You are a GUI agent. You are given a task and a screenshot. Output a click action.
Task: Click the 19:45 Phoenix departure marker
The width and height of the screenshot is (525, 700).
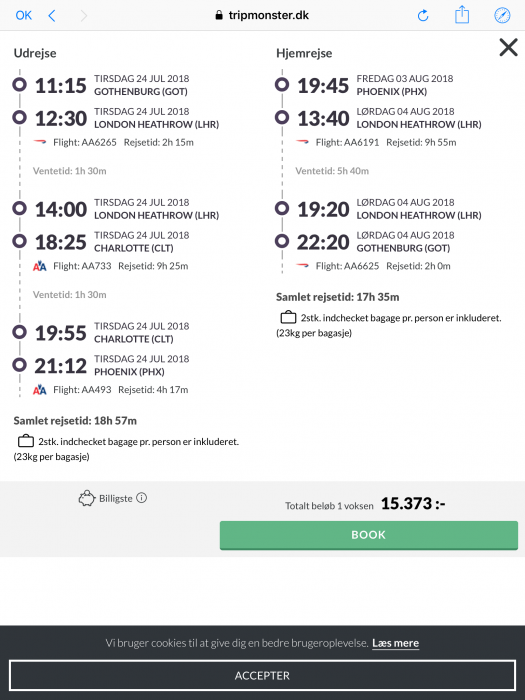pos(282,84)
